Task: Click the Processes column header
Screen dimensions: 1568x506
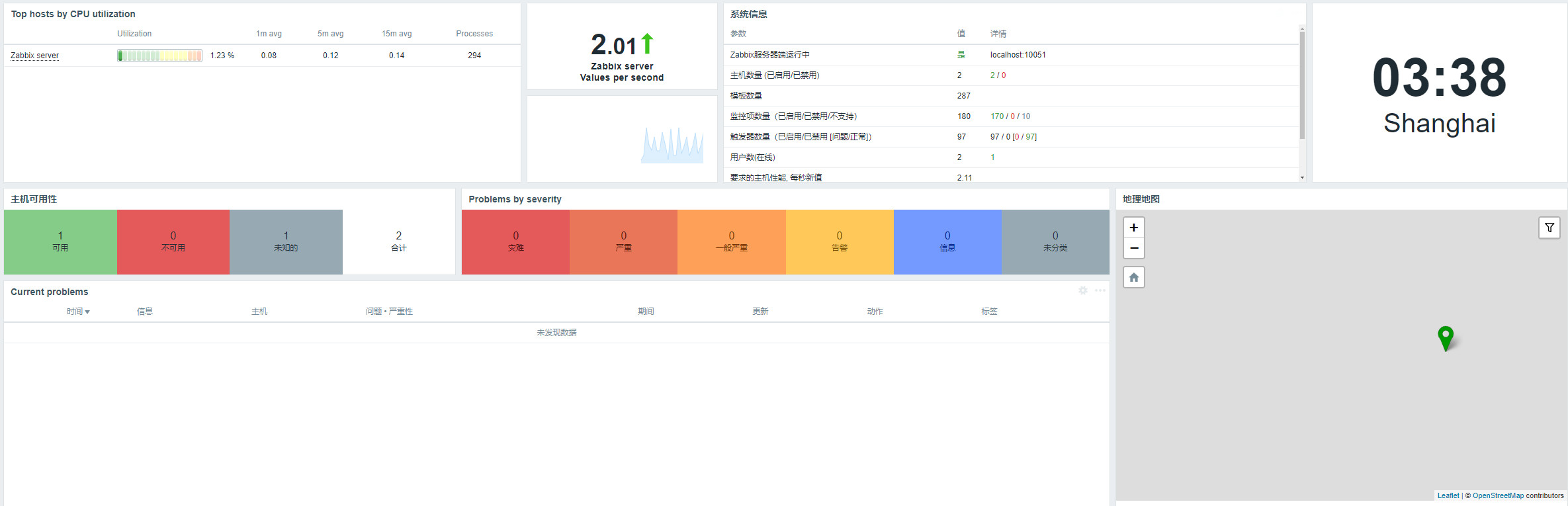Action: pyautogui.click(x=474, y=34)
